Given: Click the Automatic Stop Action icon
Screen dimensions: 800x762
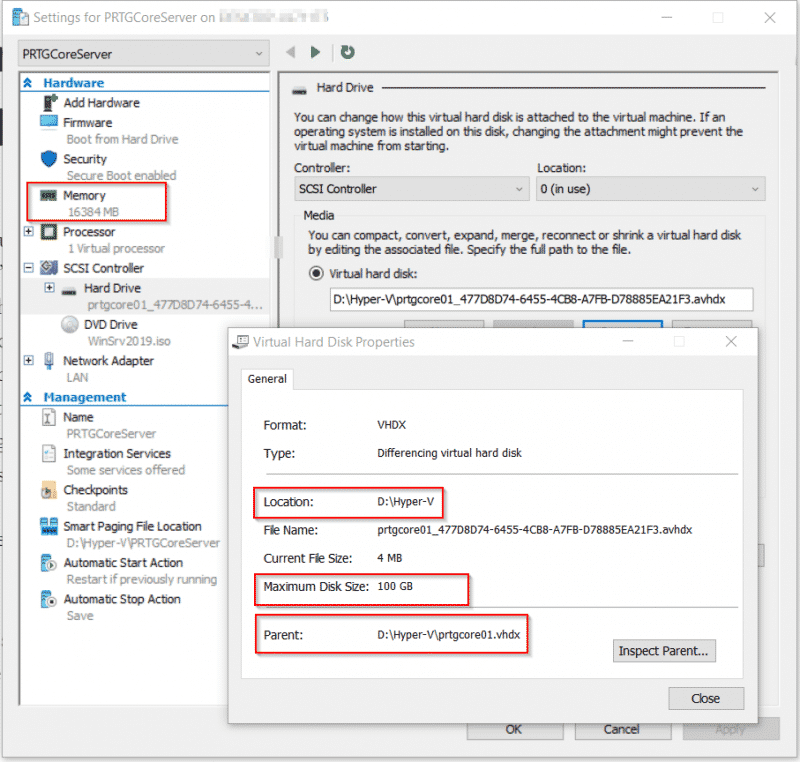Looking at the screenshot, I should (48, 599).
